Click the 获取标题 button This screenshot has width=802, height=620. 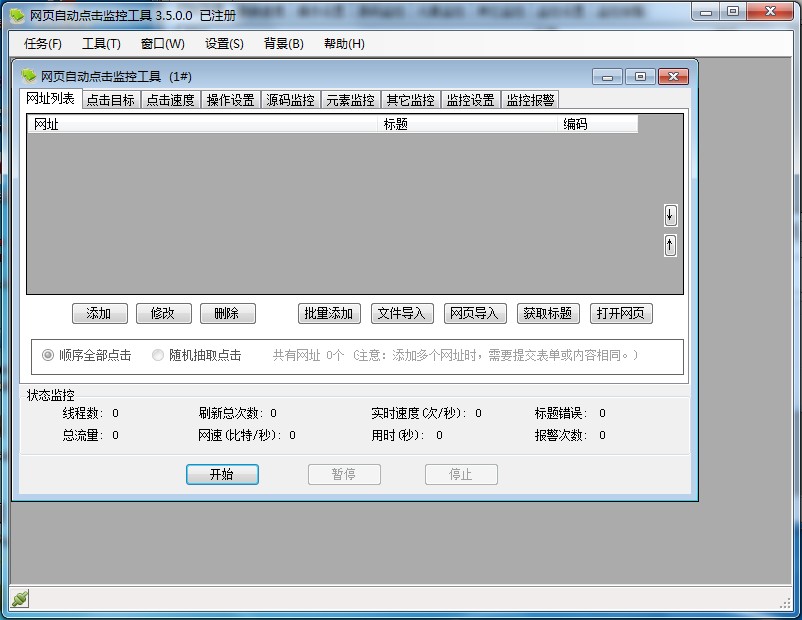pyautogui.click(x=548, y=314)
